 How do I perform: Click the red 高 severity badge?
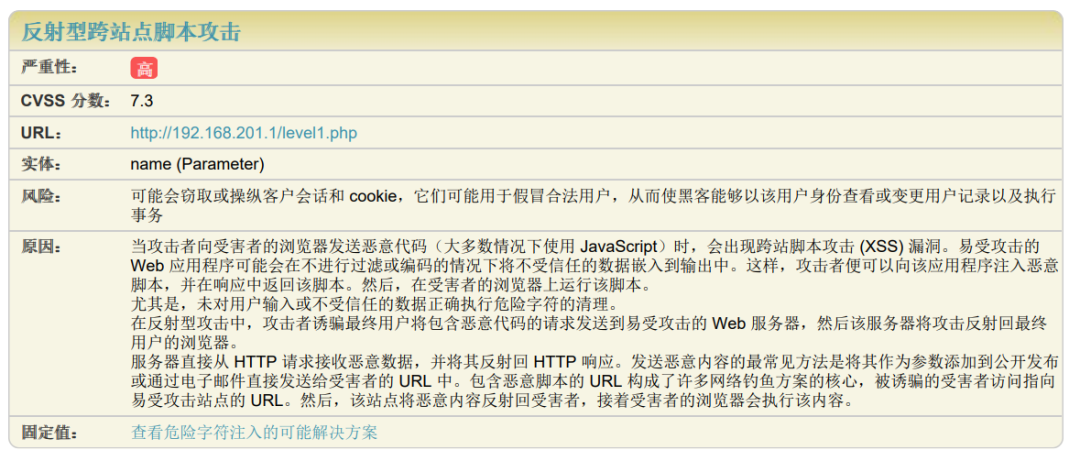pyautogui.click(x=144, y=68)
